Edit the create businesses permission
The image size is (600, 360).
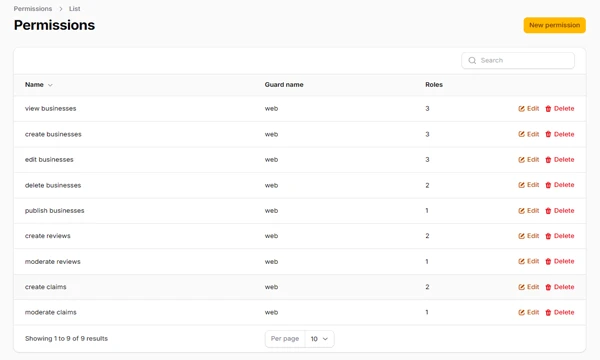click(528, 134)
